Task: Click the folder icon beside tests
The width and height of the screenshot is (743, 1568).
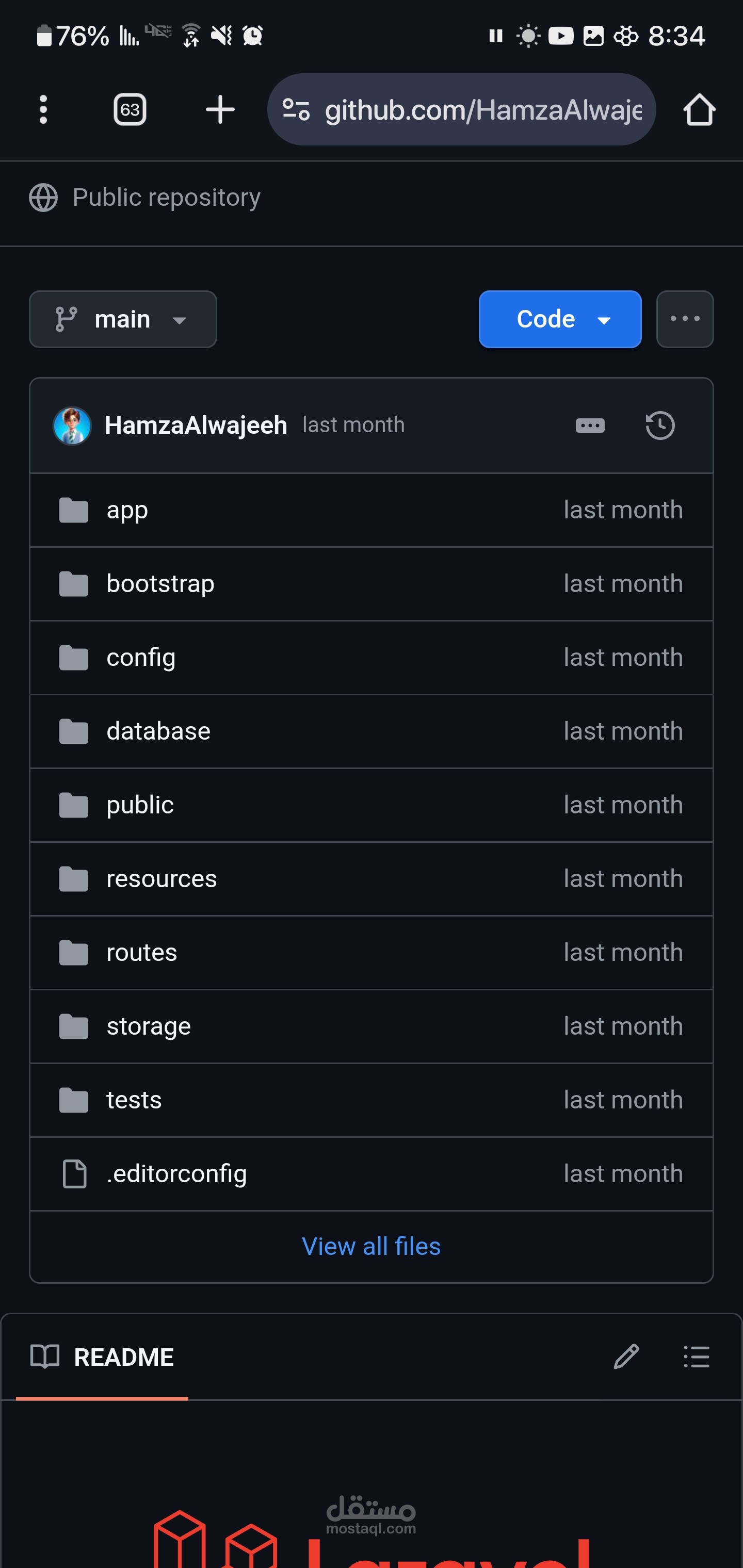Action: pos(74,1100)
